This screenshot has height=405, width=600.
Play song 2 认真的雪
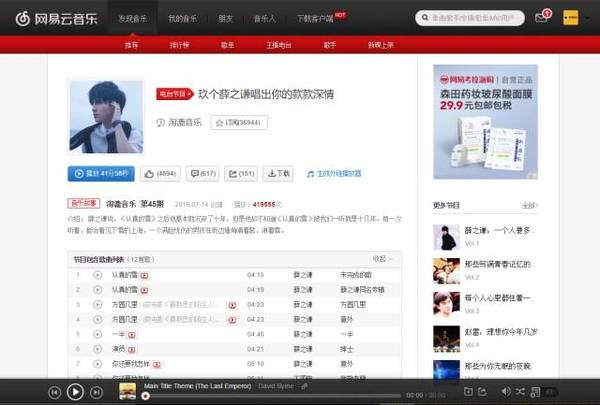pyautogui.click(x=98, y=290)
